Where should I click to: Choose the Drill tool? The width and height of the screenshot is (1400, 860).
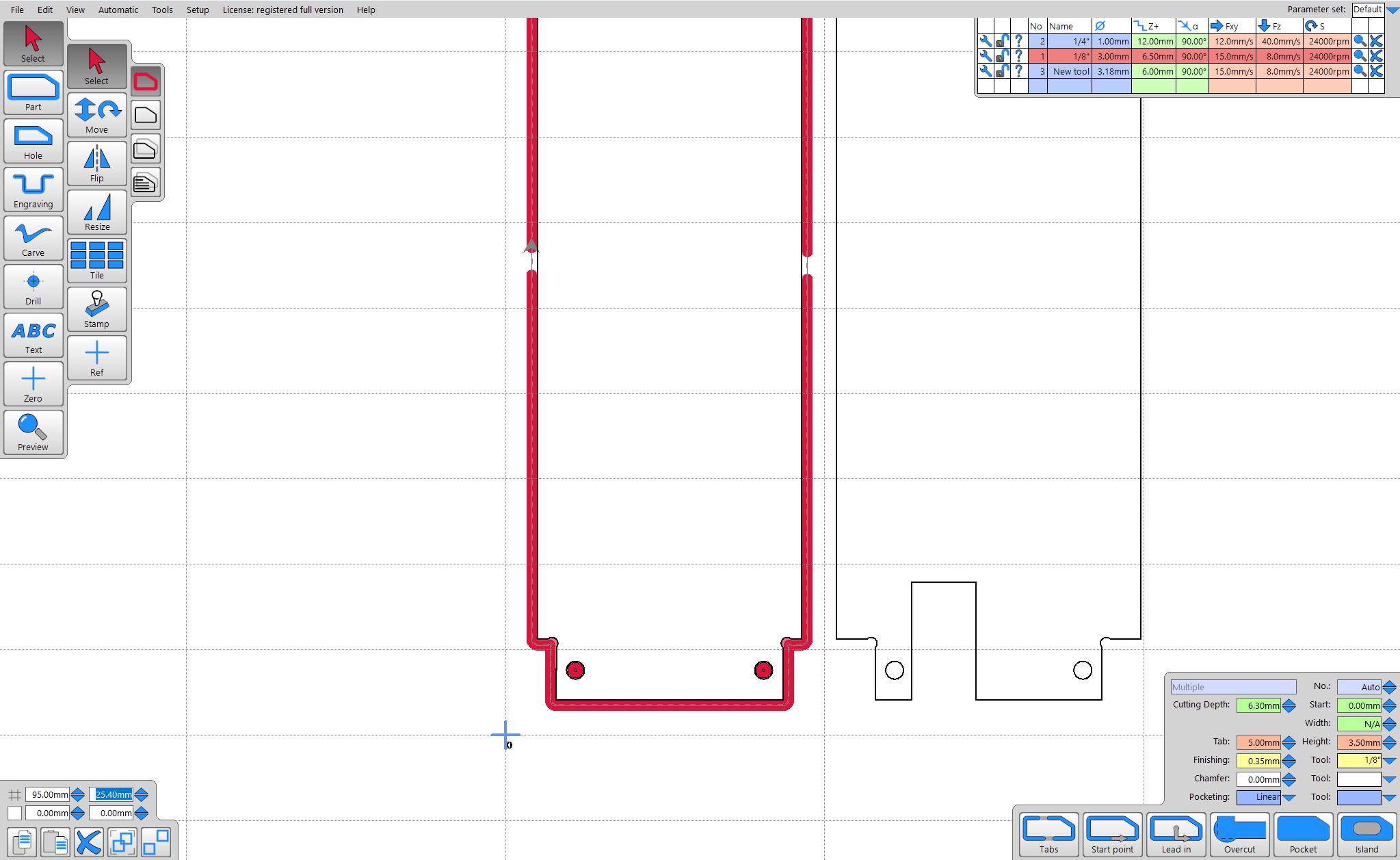click(33, 287)
